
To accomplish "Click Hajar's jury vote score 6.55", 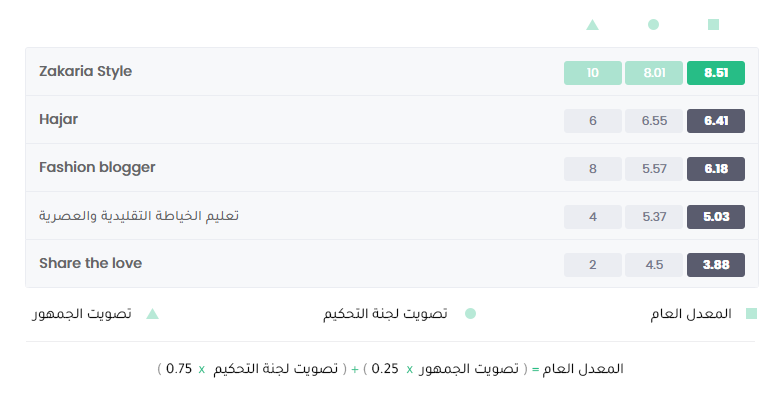I will (654, 121).
